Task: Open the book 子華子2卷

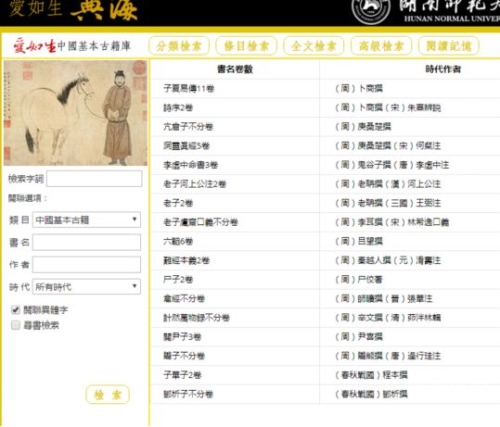Action: tap(182, 375)
